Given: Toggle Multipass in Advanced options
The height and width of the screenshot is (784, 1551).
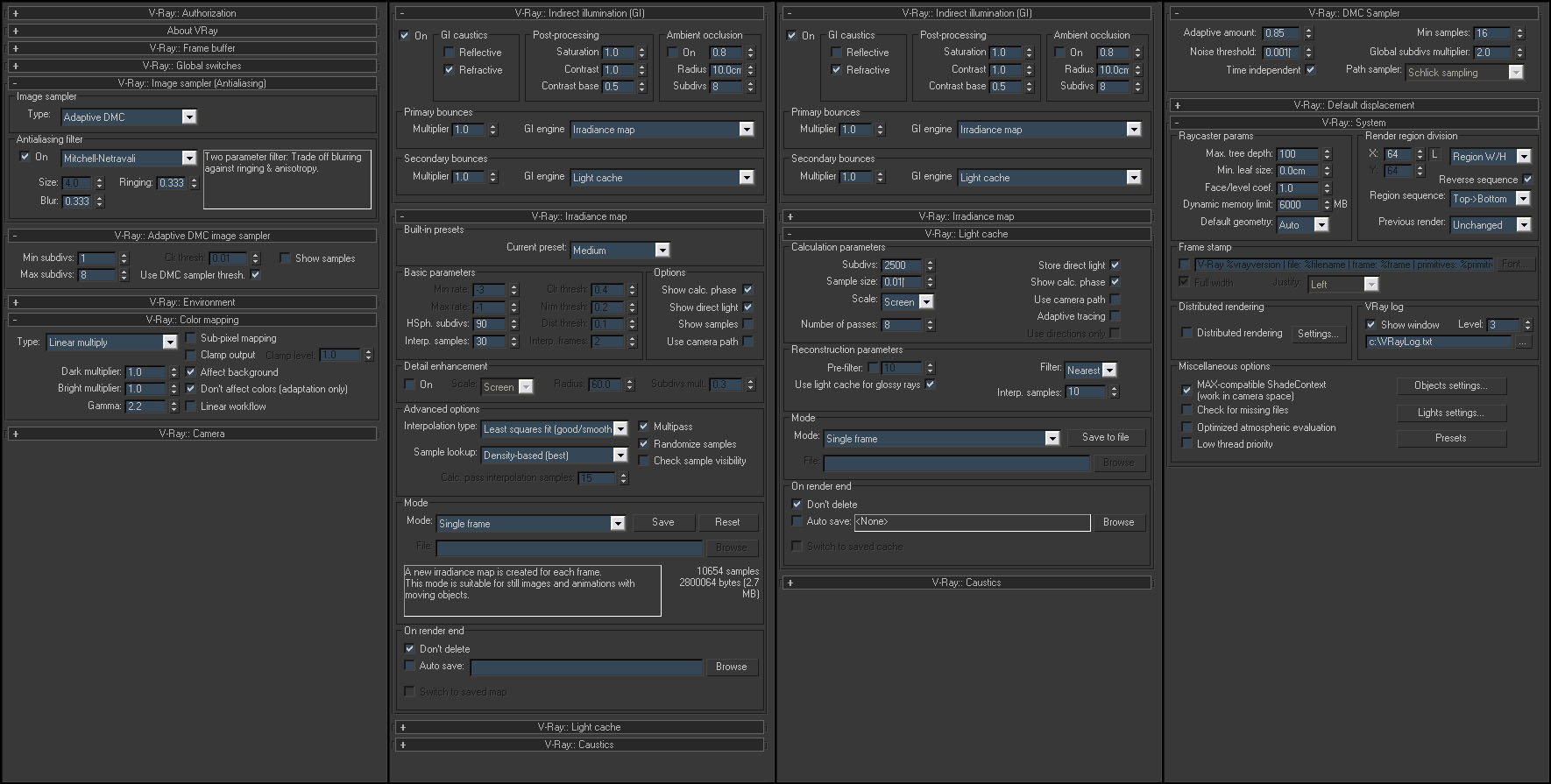Looking at the screenshot, I should pyautogui.click(x=644, y=427).
